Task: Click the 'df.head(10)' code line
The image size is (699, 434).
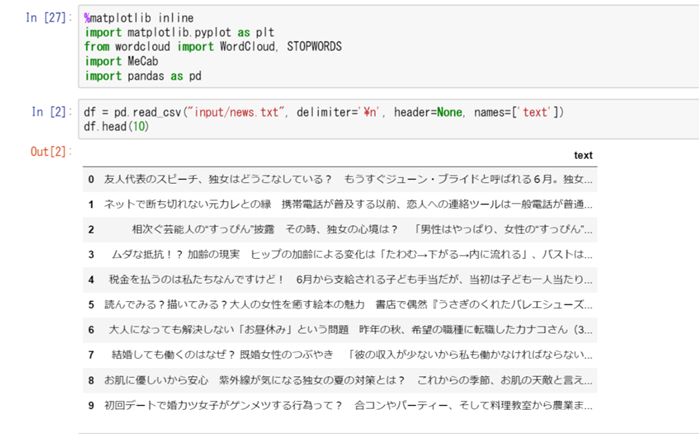Action: tap(116, 127)
